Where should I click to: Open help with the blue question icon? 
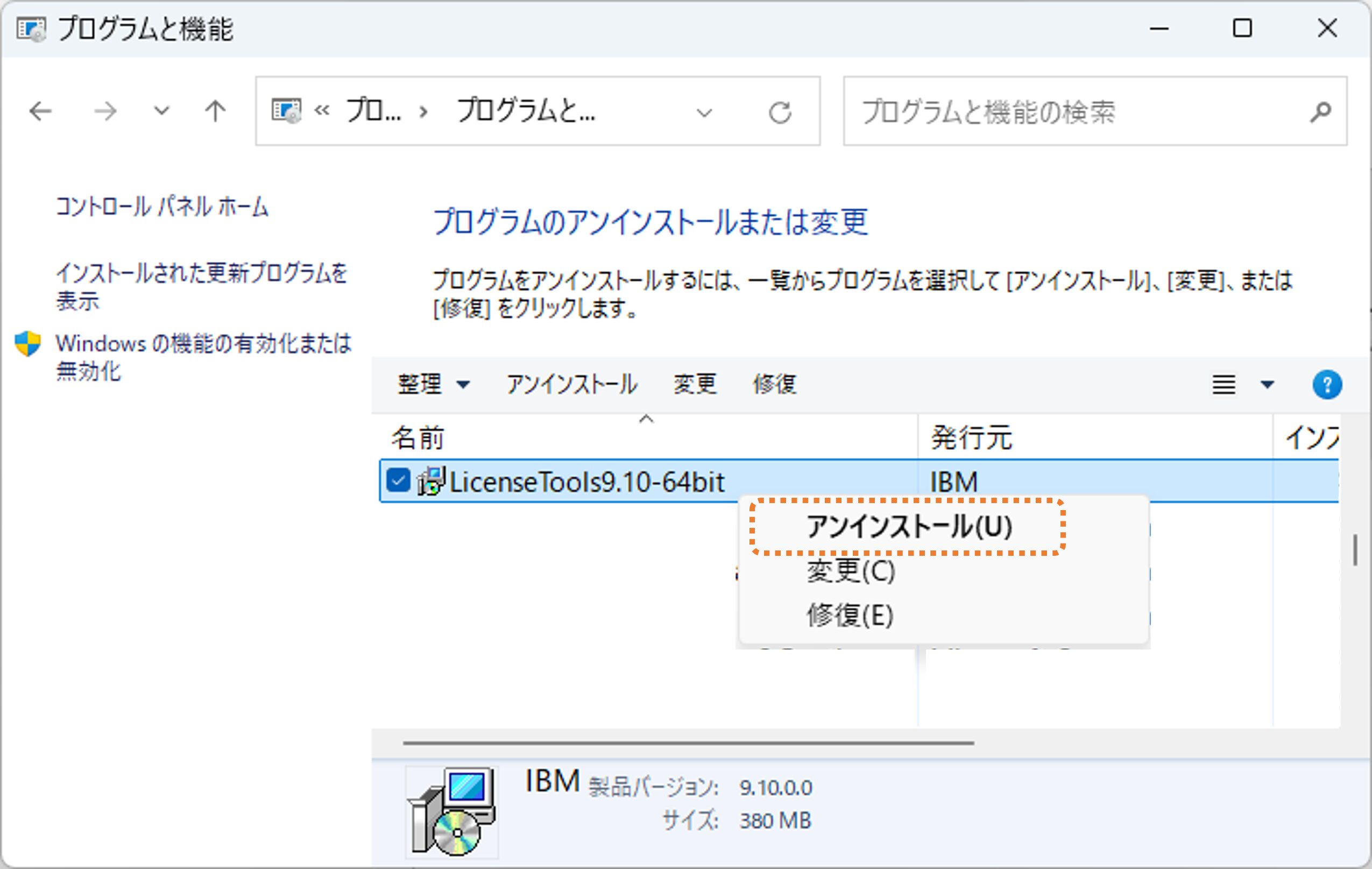tap(1327, 385)
